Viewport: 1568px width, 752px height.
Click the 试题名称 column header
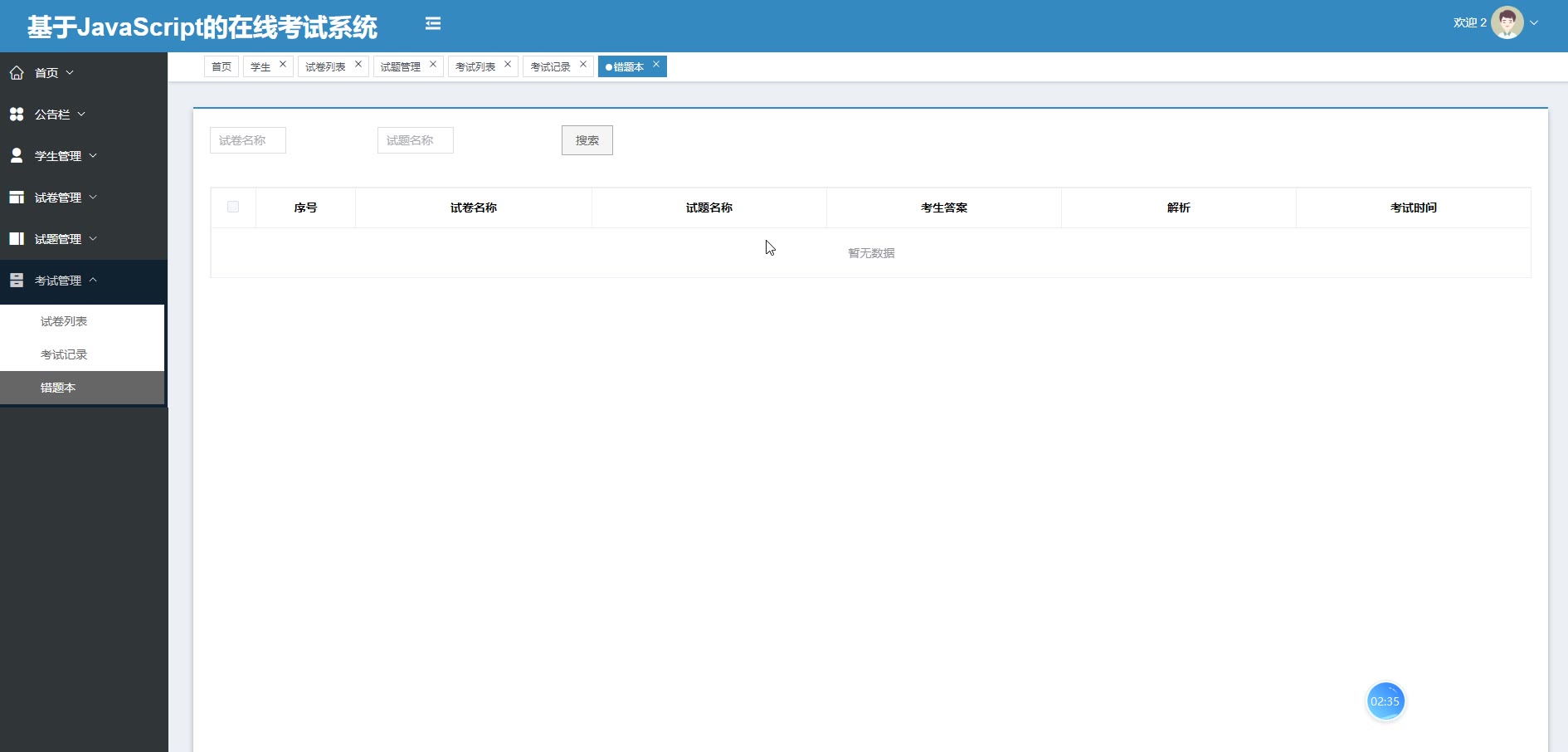point(709,208)
